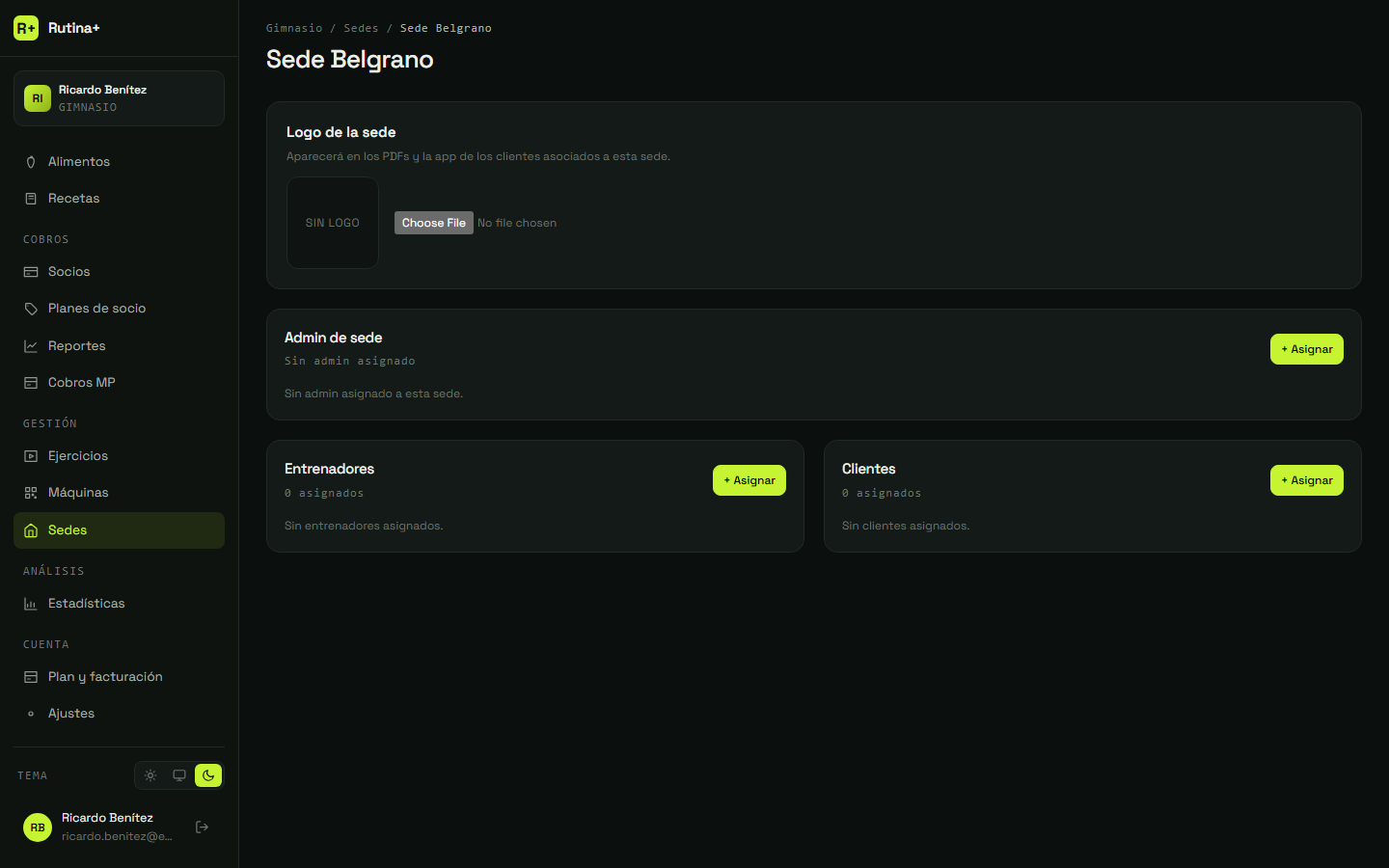Click the Recetas book icon
The height and width of the screenshot is (868, 1389).
[31, 199]
